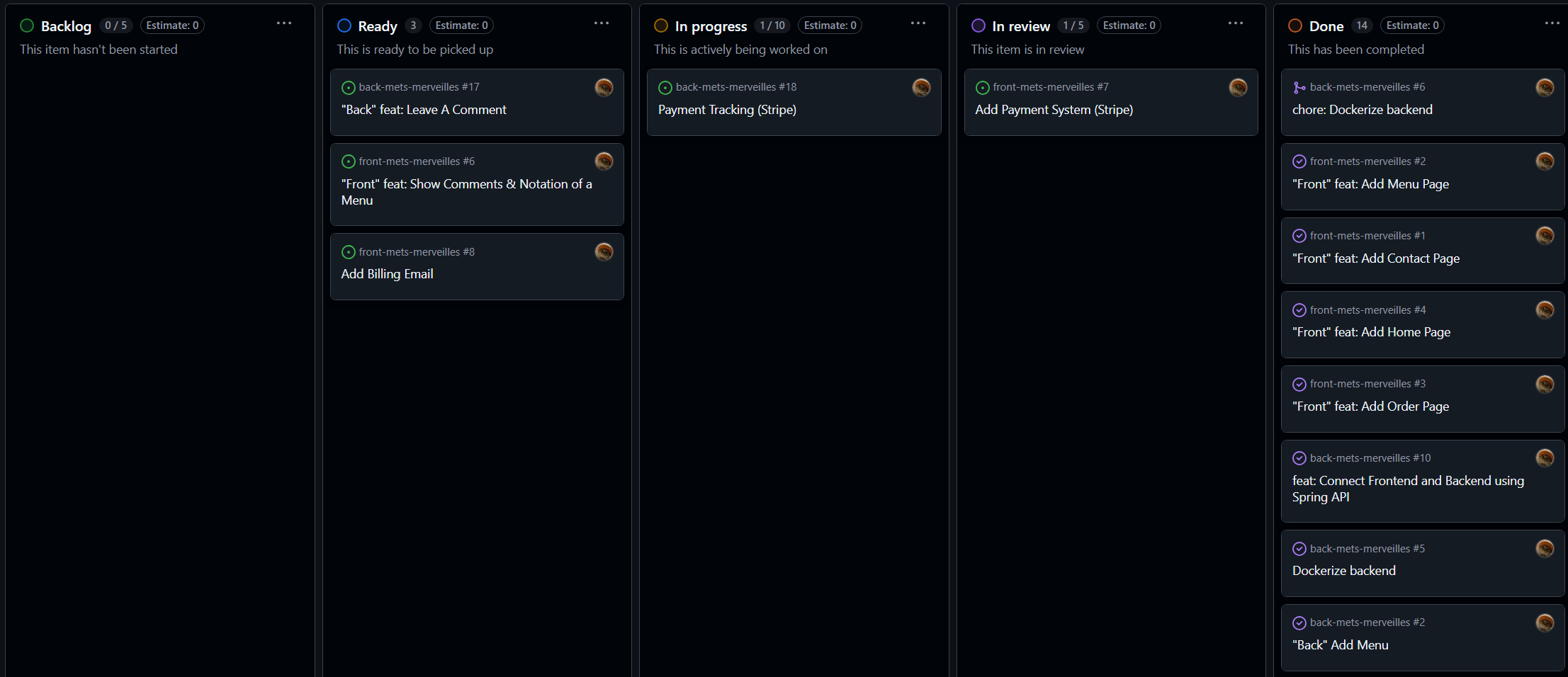Image resolution: width=1568 pixels, height=677 pixels.
Task: Click closed issue icon on back-mets-merveilles #2
Action: pyautogui.click(x=1299, y=623)
